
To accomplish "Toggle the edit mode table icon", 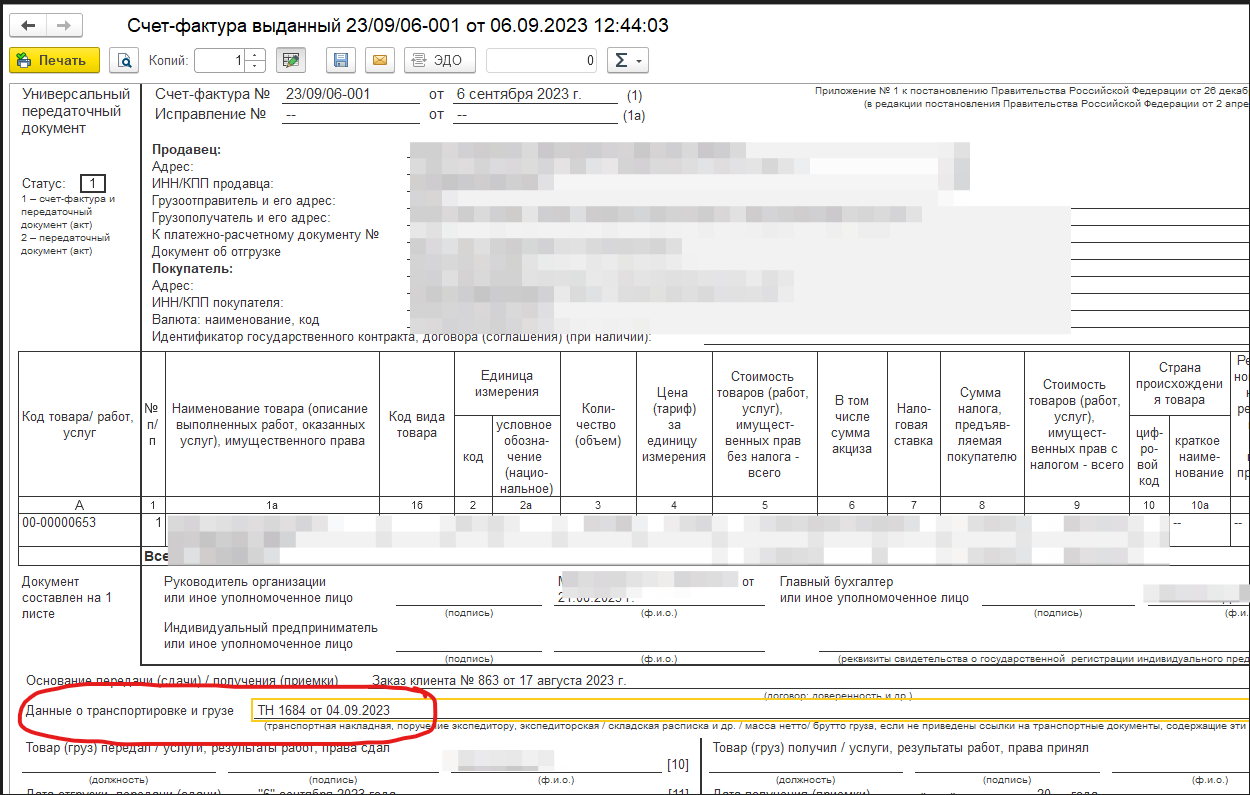I will coord(291,61).
